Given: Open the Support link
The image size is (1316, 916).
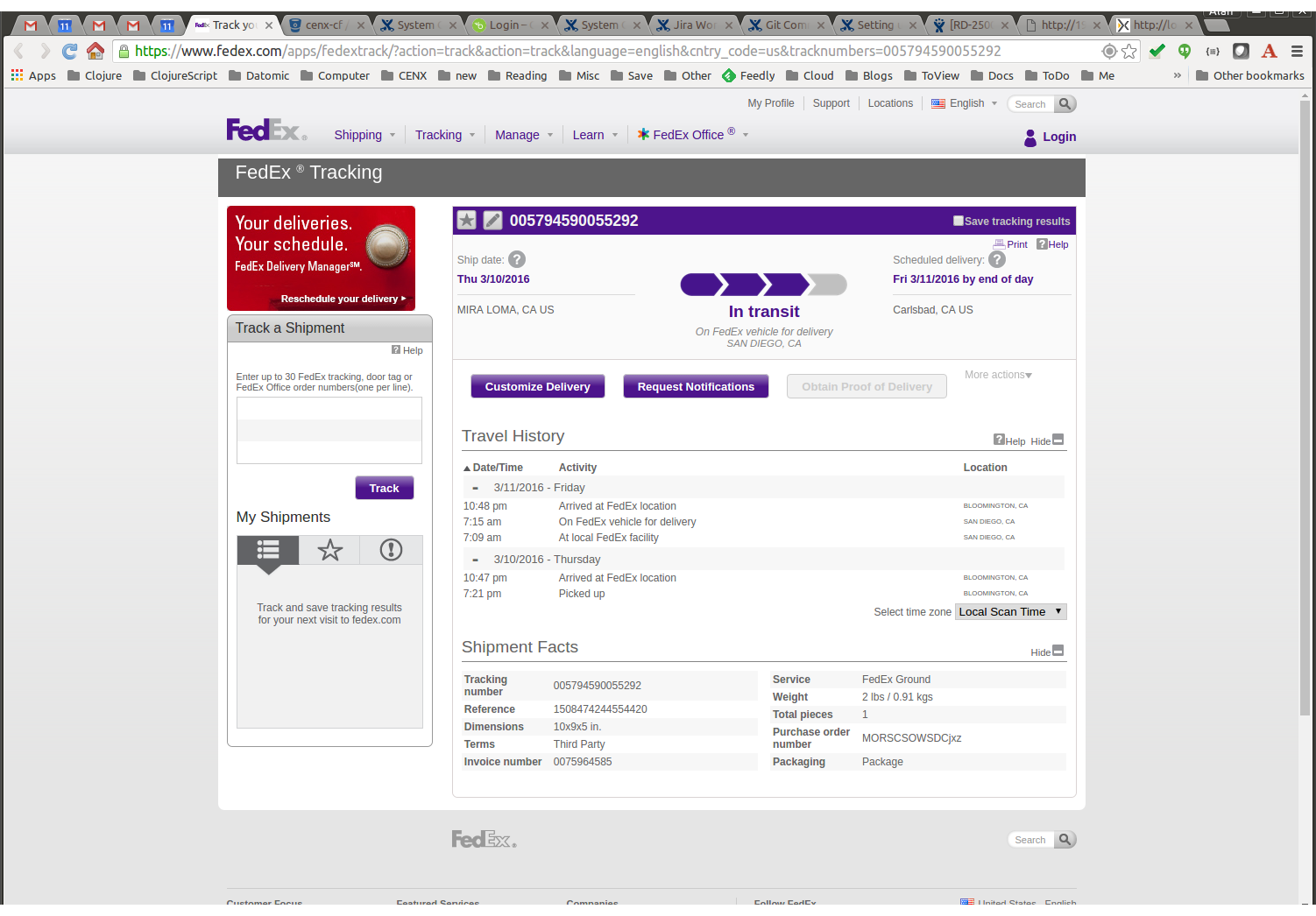Looking at the screenshot, I should click(831, 103).
